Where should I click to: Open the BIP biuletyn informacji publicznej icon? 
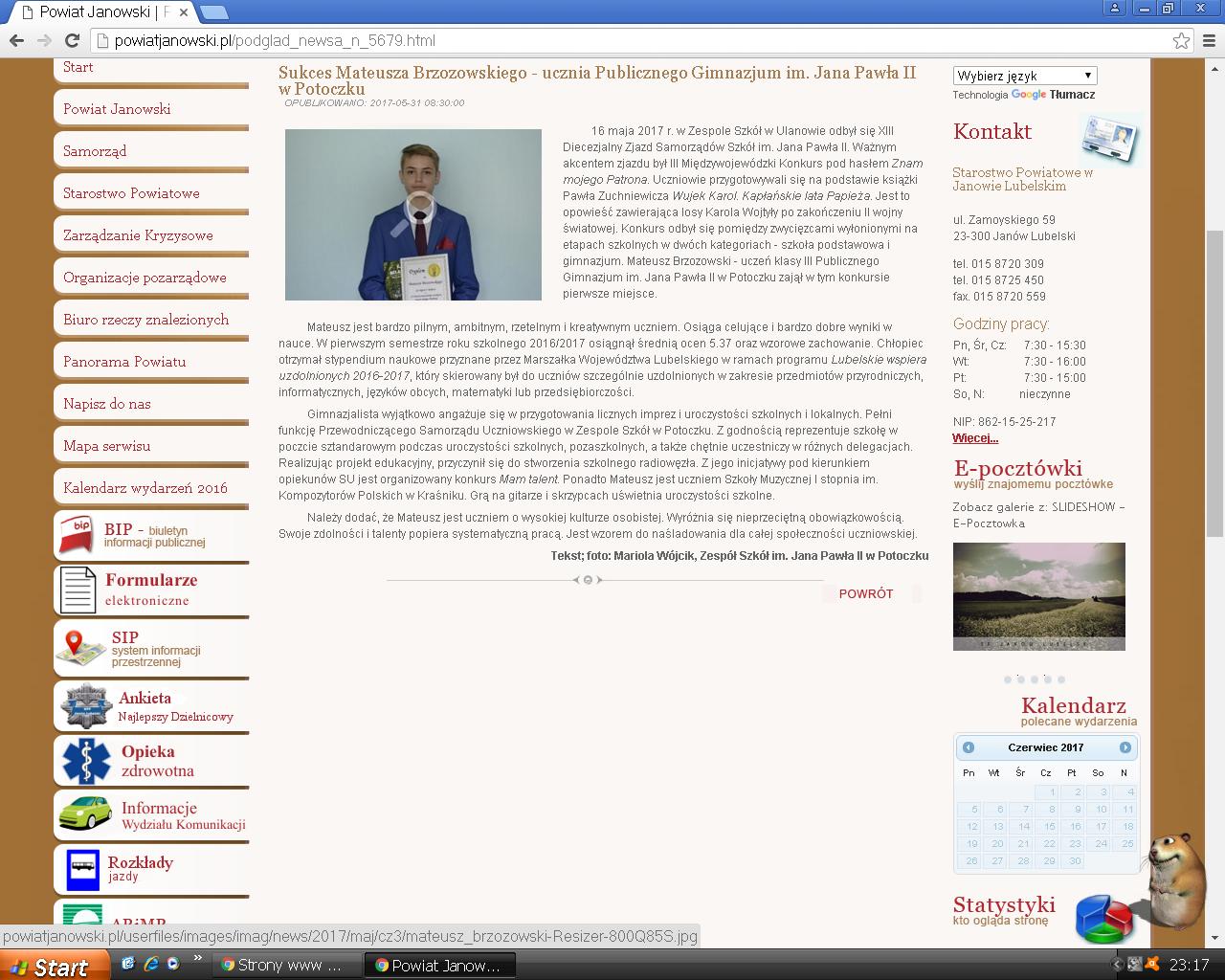[77, 534]
